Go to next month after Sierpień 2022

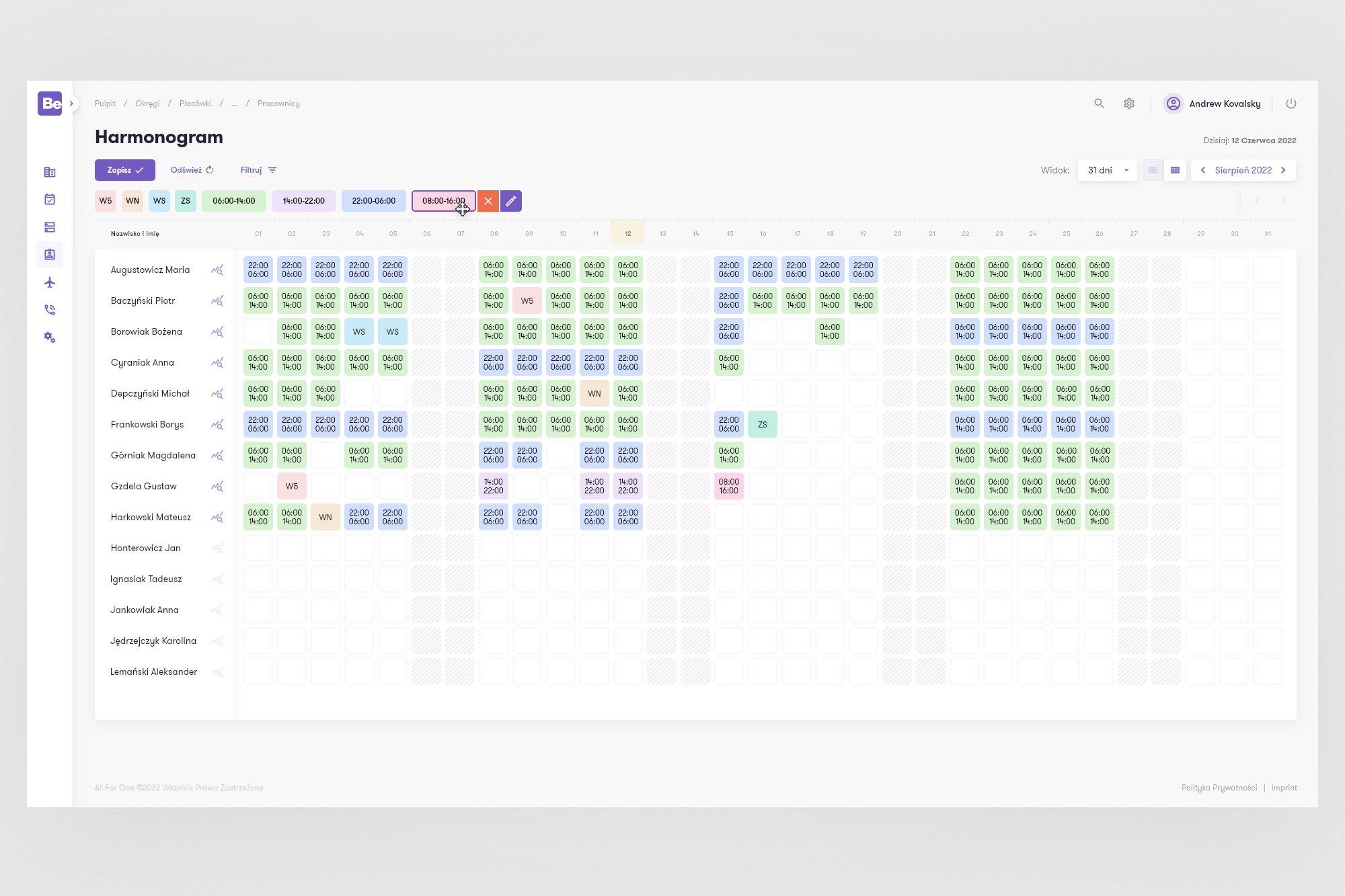[1283, 170]
